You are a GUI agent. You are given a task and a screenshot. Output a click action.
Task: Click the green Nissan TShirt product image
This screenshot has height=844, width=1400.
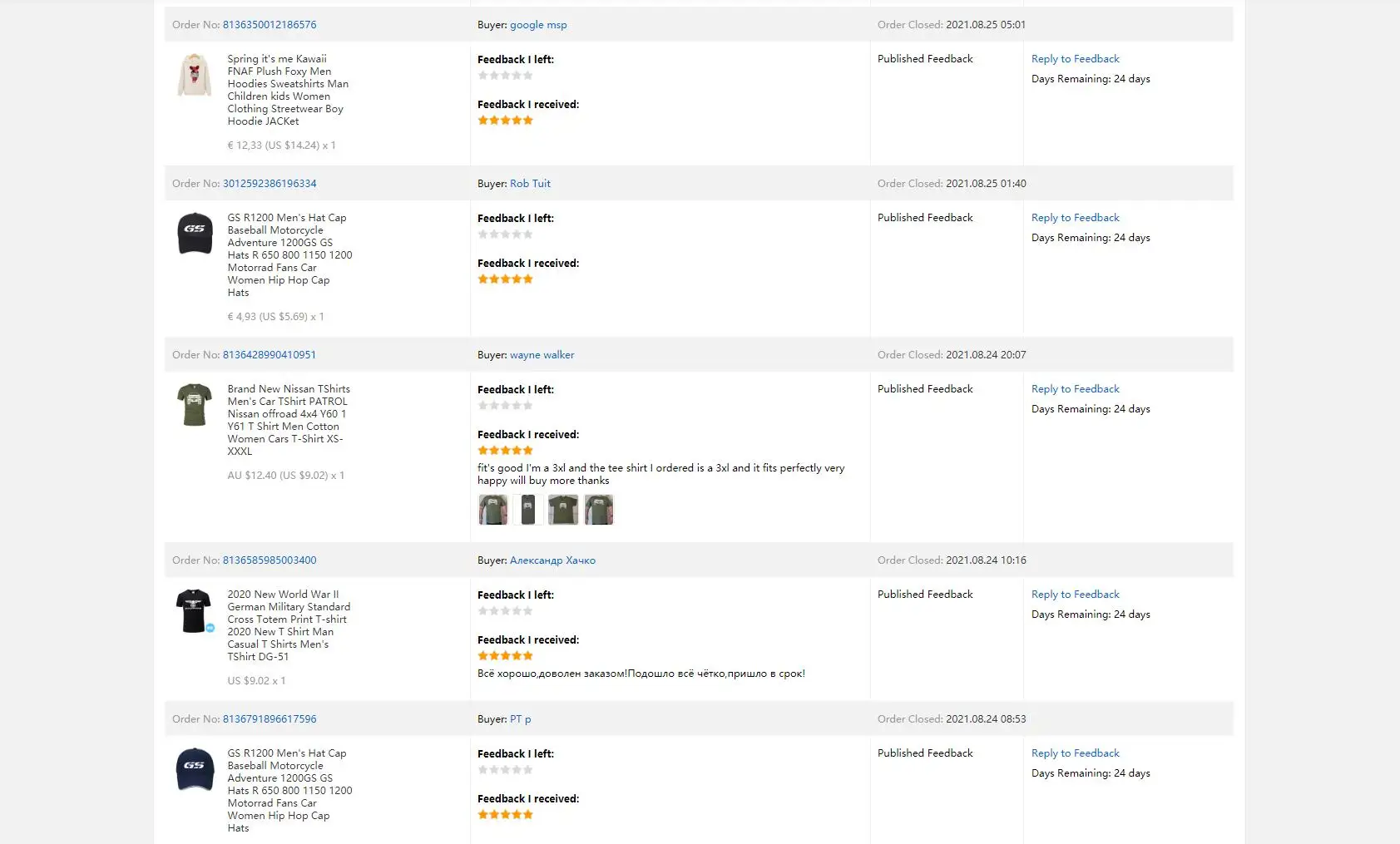point(195,405)
